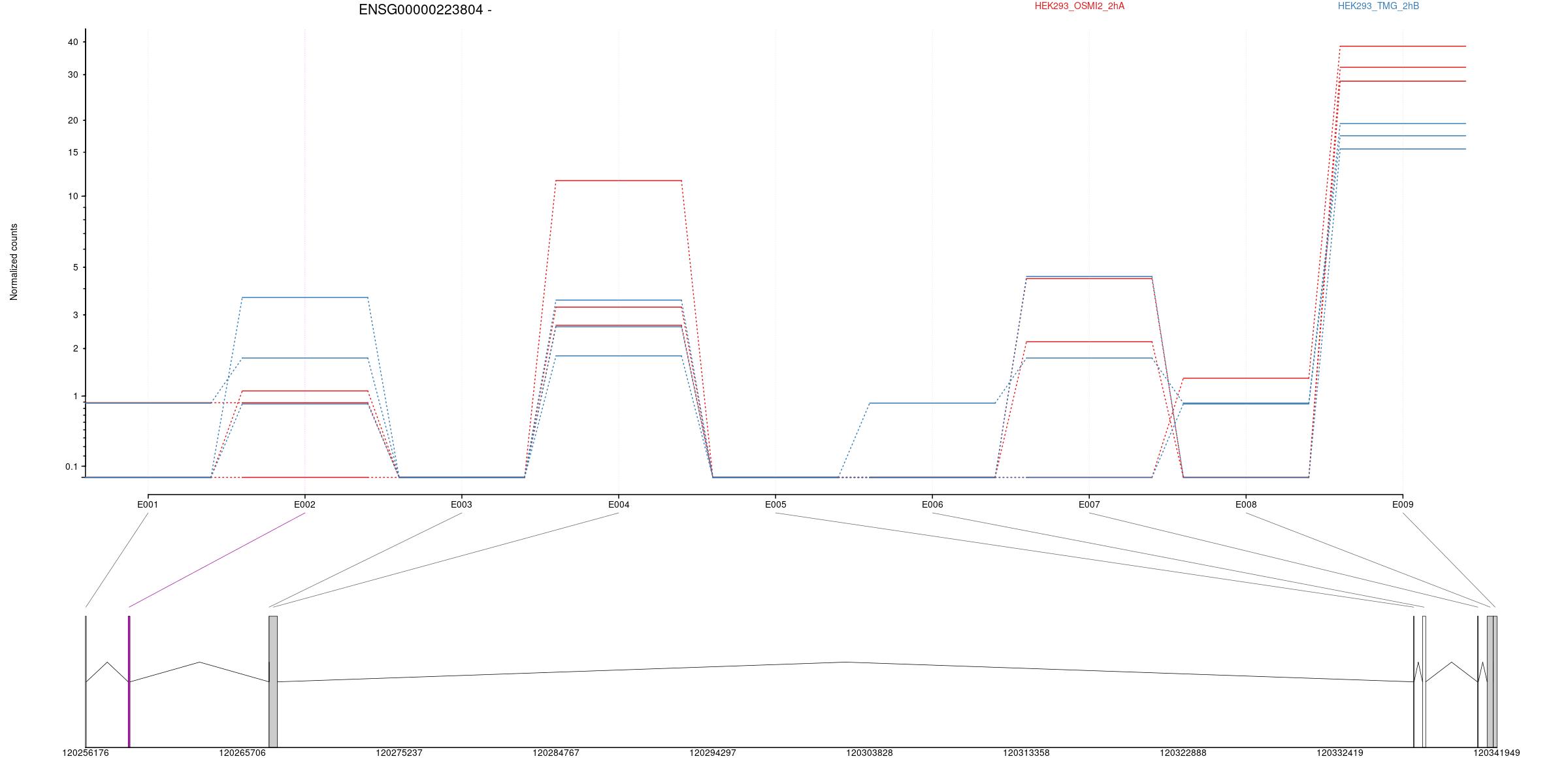Click y-axis tick value 20

click(73, 120)
